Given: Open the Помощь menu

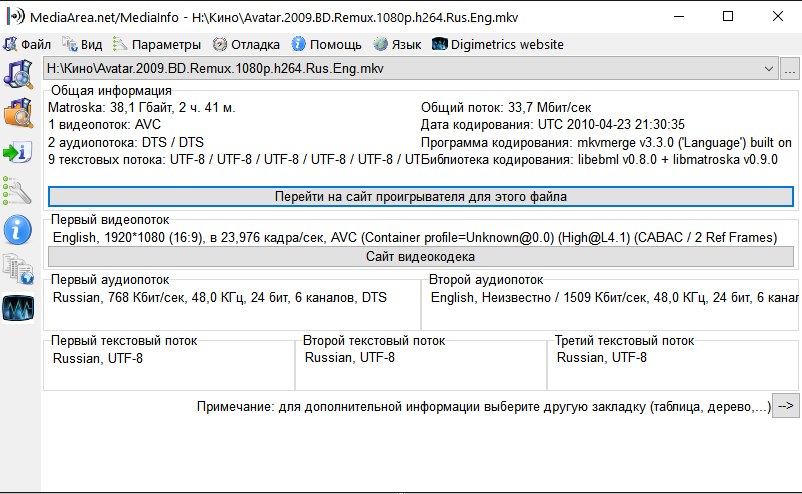Looking at the screenshot, I should pyautogui.click(x=326, y=44).
